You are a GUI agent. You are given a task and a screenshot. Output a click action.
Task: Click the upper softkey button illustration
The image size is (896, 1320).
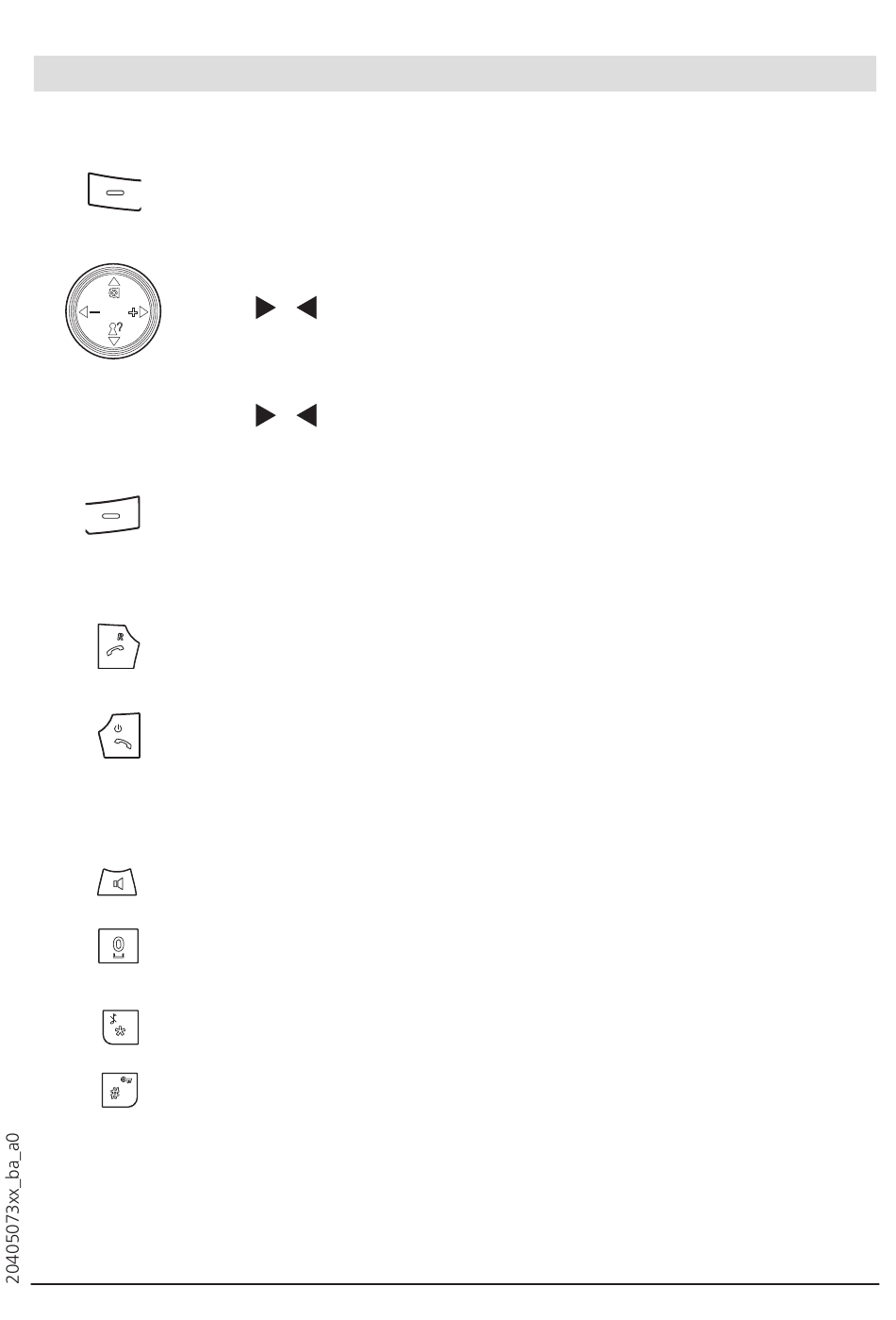(114, 192)
